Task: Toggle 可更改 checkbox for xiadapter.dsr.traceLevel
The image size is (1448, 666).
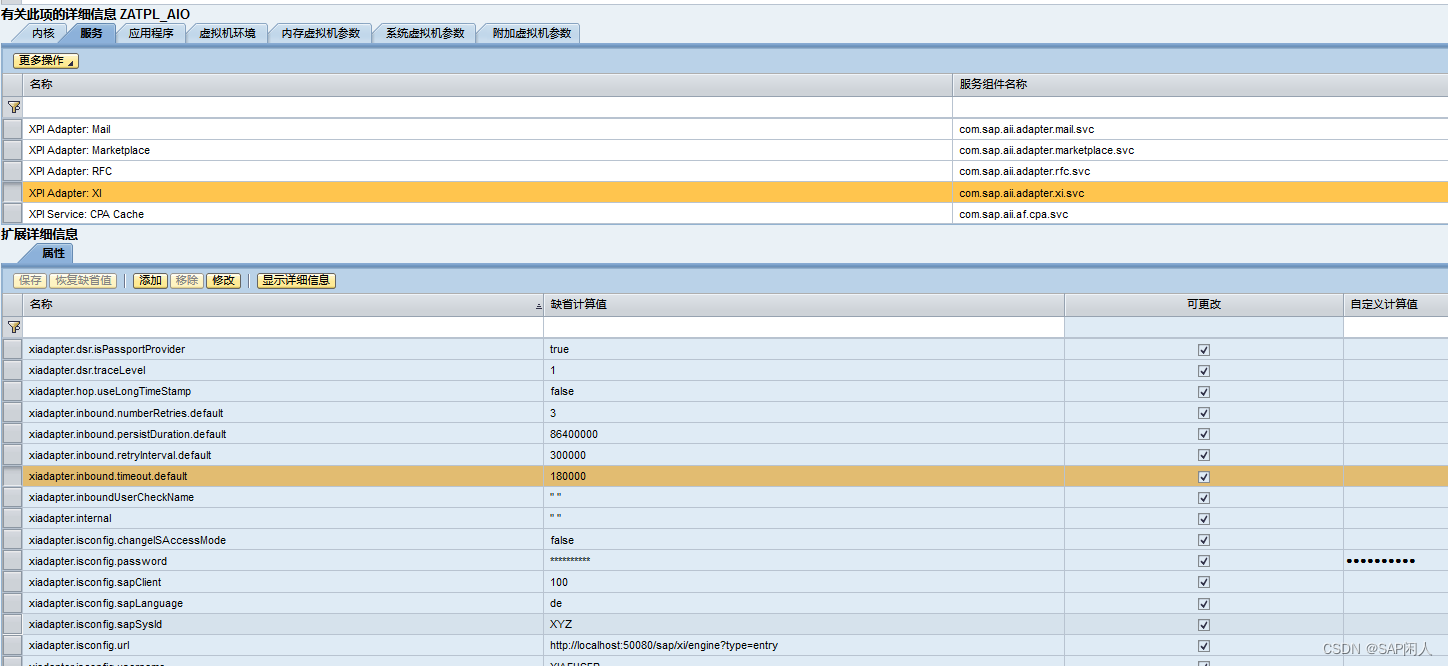Action: pos(1203,371)
